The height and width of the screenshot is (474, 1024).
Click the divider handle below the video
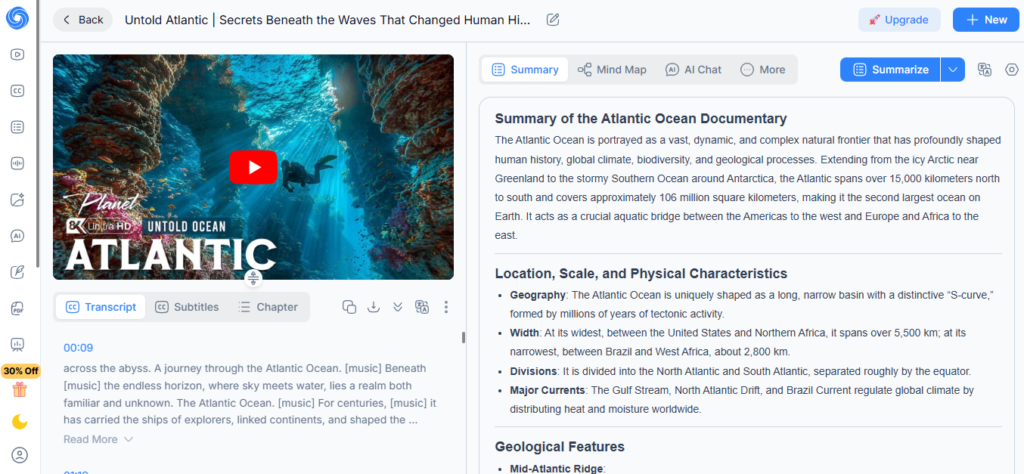pyautogui.click(x=253, y=279)
